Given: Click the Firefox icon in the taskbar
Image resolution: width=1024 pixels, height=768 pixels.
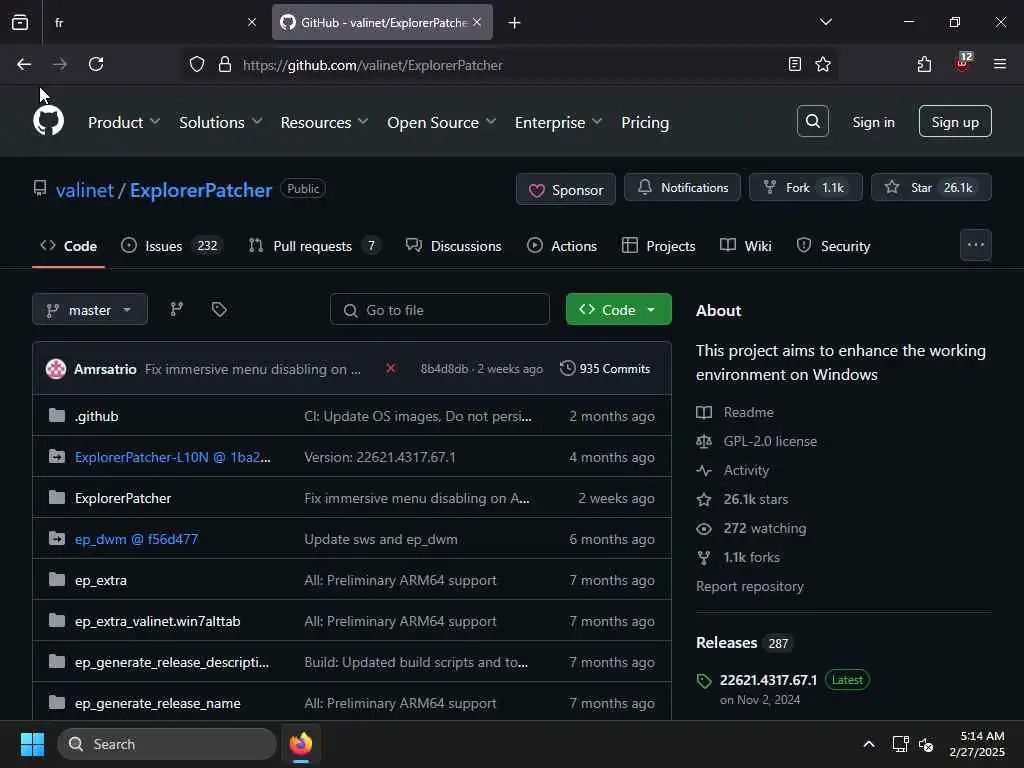Looking at the screenshot, I should pos(301,744).
